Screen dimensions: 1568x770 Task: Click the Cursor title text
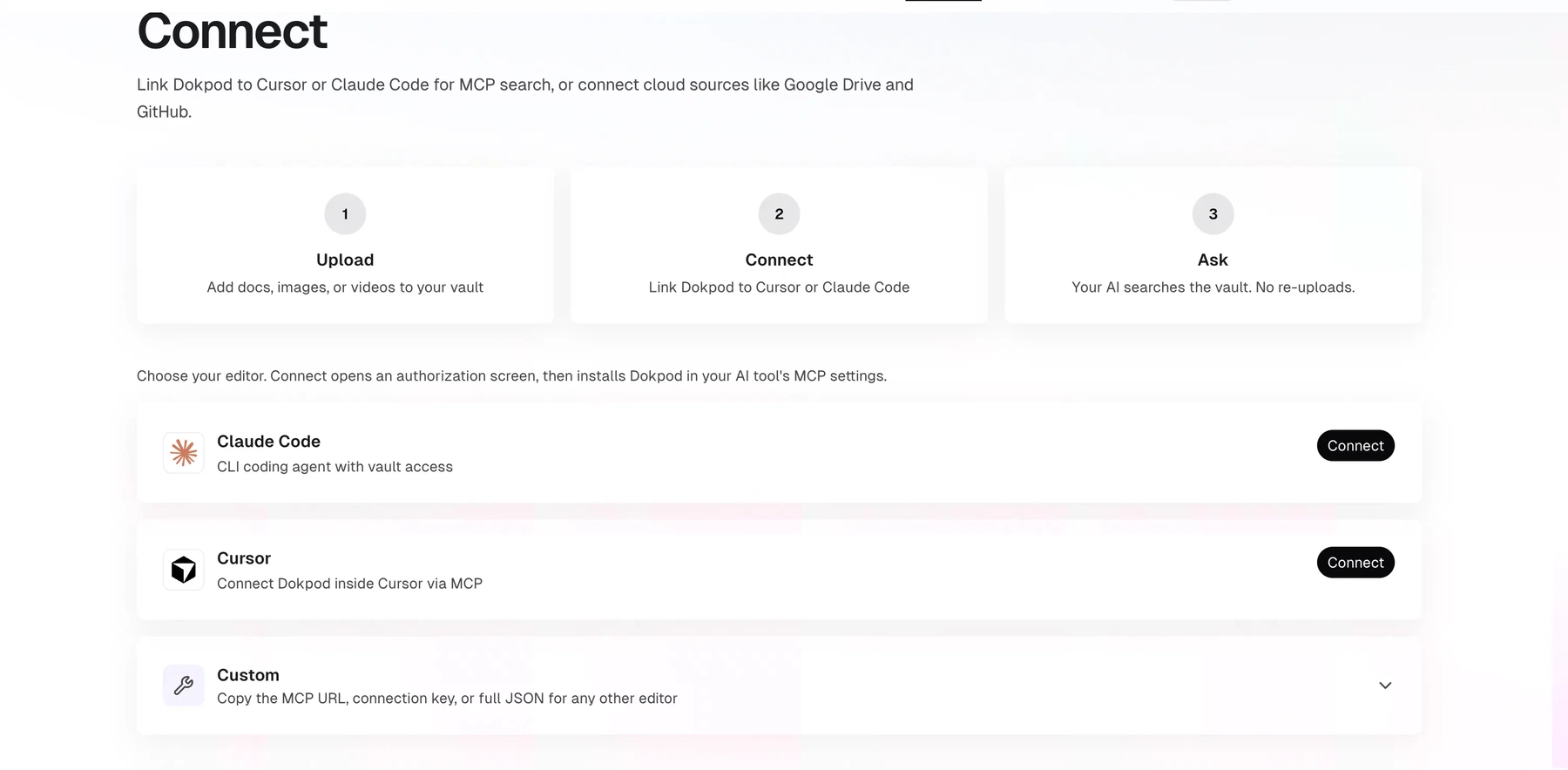(x=244, y=558)
